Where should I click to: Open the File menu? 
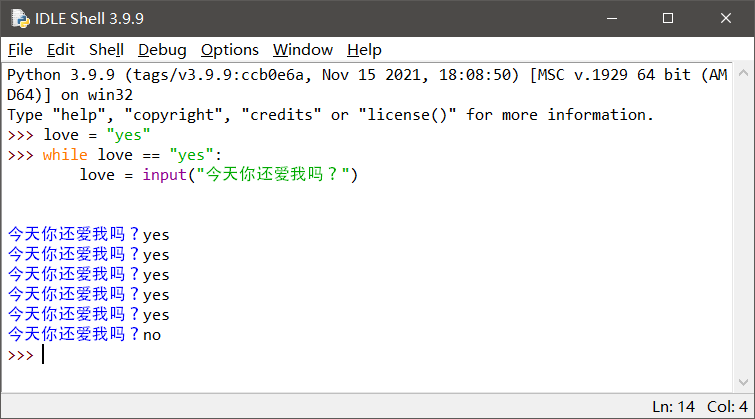pyautogui.click(x=20, y=50)
